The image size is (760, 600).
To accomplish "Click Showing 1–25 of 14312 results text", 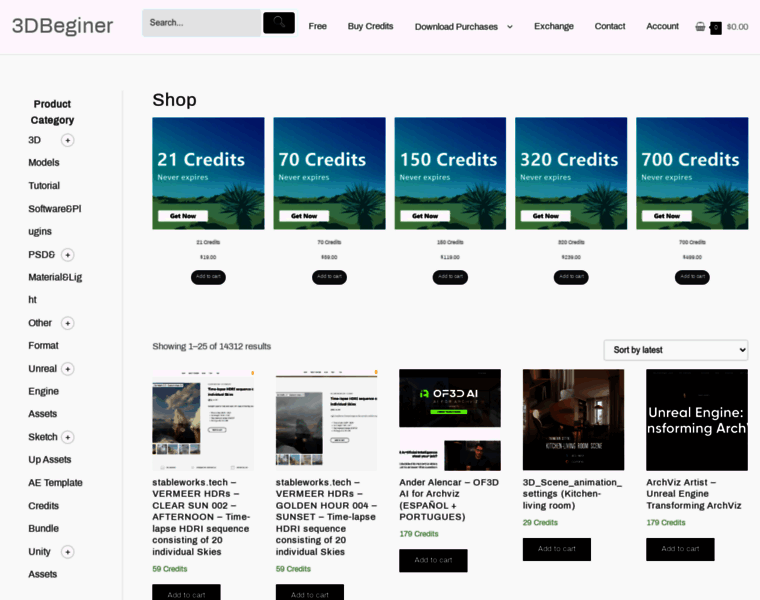I will (211, 346).
